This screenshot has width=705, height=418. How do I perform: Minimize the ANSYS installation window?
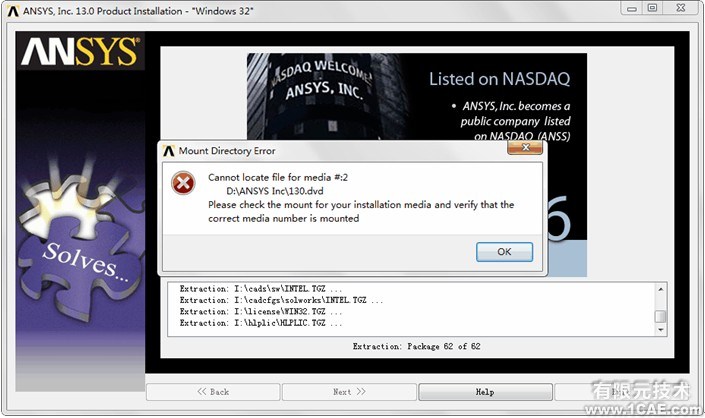click(x=632, y=8)
